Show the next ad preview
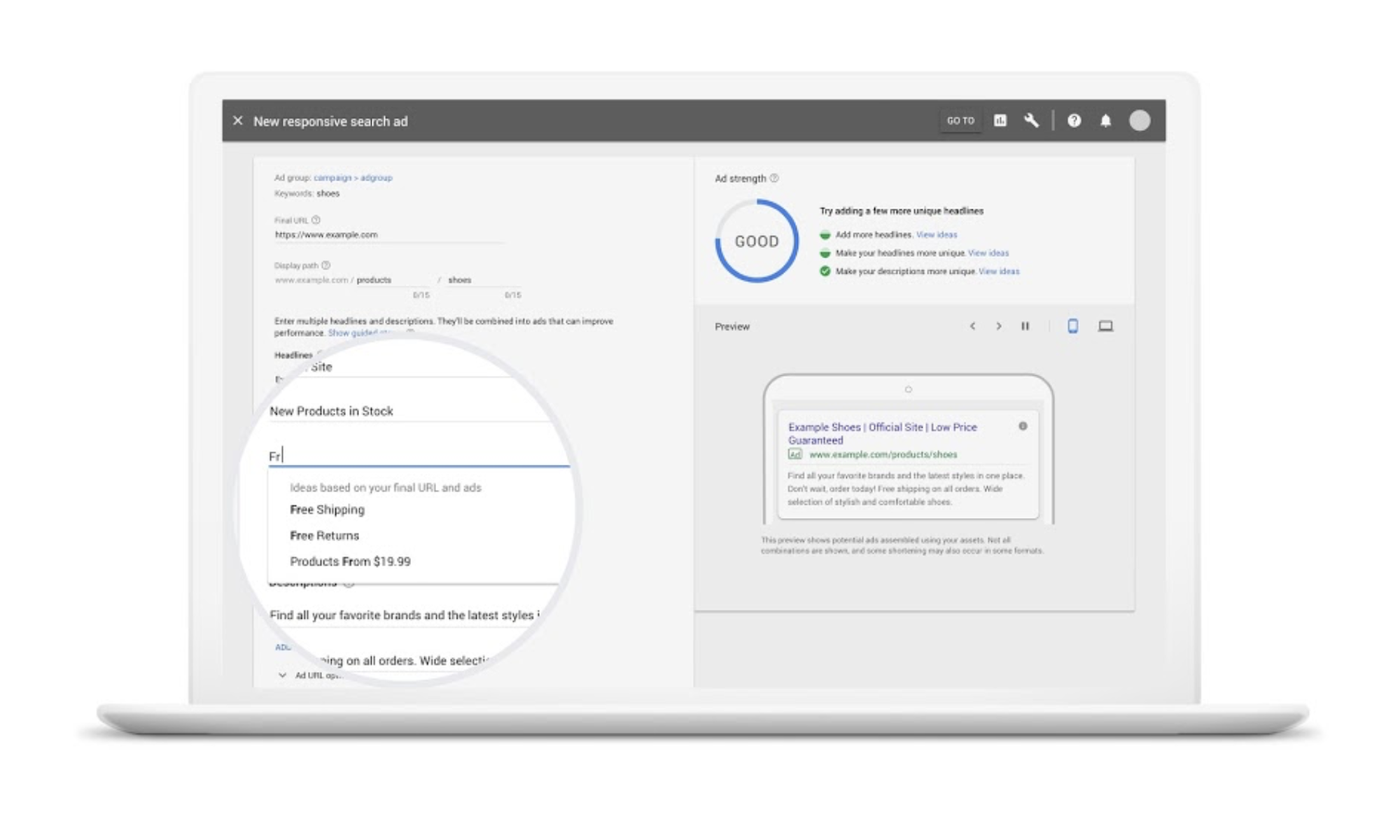 998,326
